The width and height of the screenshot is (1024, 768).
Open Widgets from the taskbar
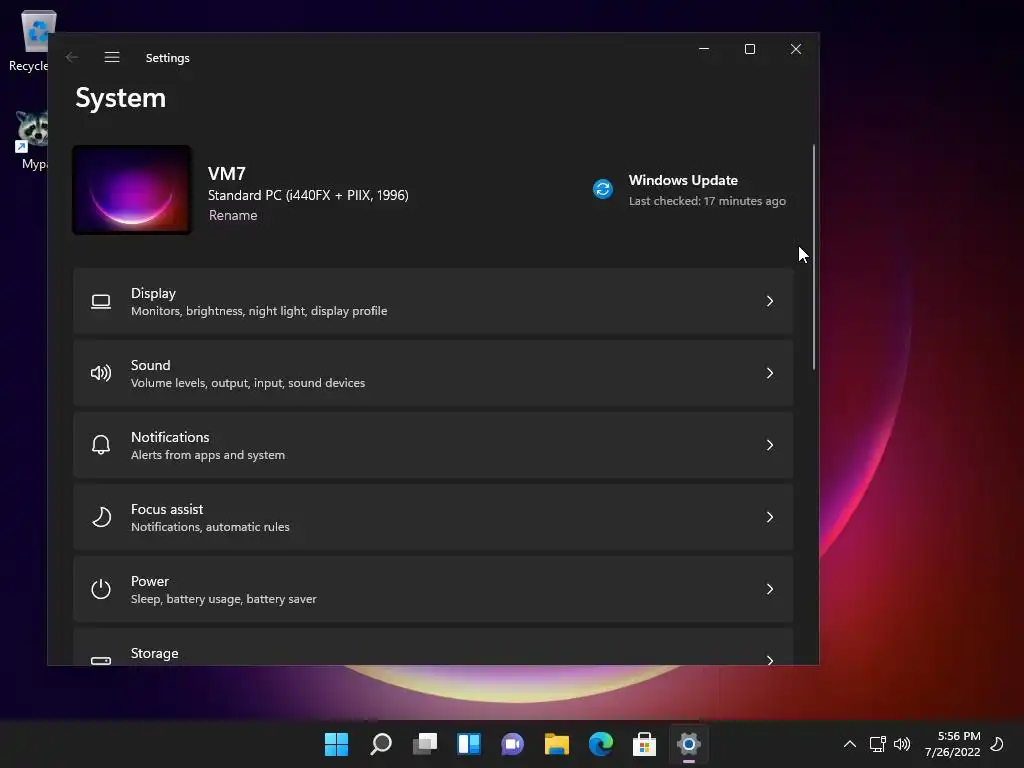tap(469, 744)
